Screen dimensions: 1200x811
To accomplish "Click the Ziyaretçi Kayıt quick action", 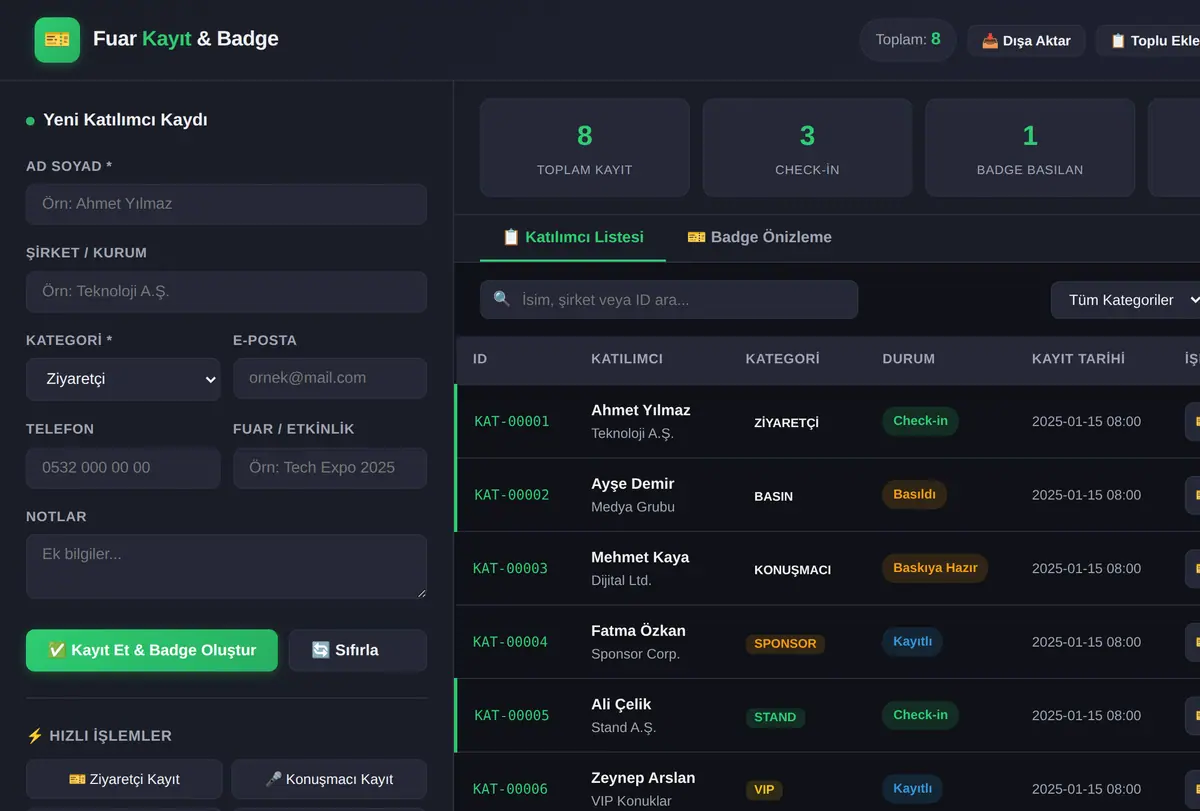I will point(124,779).
